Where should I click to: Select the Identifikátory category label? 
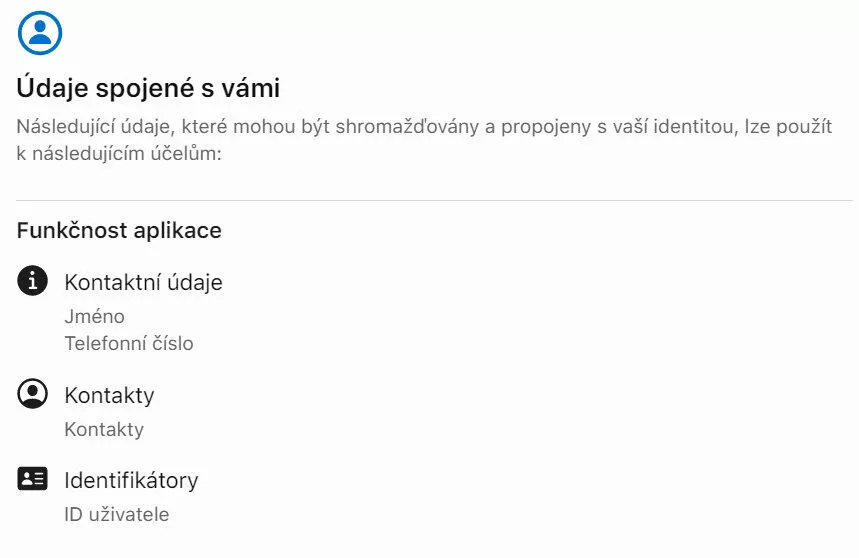coord(131,481)
